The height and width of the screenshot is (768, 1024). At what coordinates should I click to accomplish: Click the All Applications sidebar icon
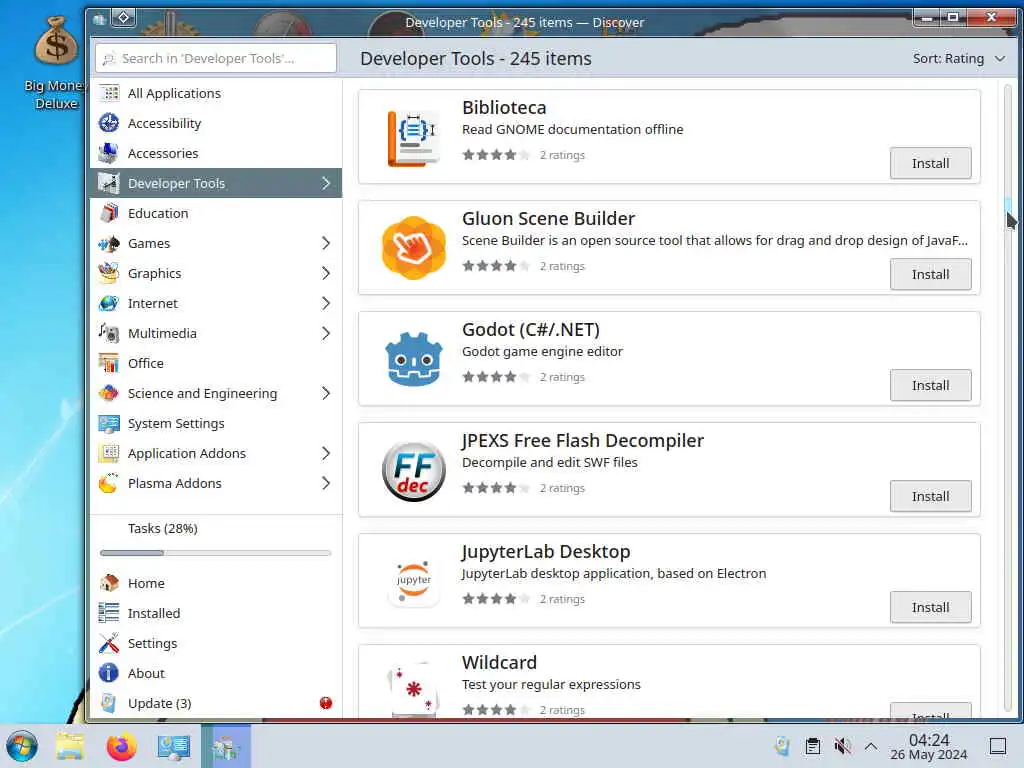click(109, 93)
